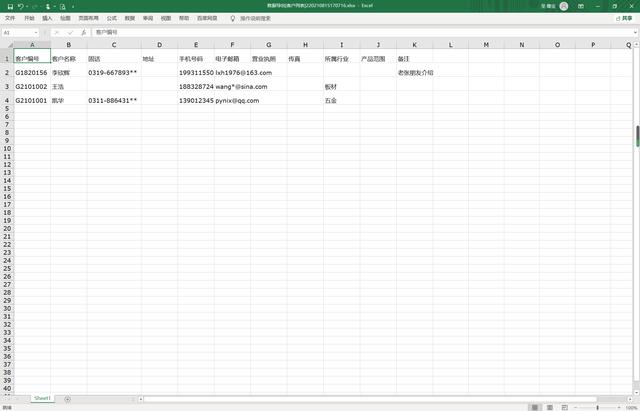Viewport: 640px width, 411px height.
Task: Select column F header
Action: (232, 45)
